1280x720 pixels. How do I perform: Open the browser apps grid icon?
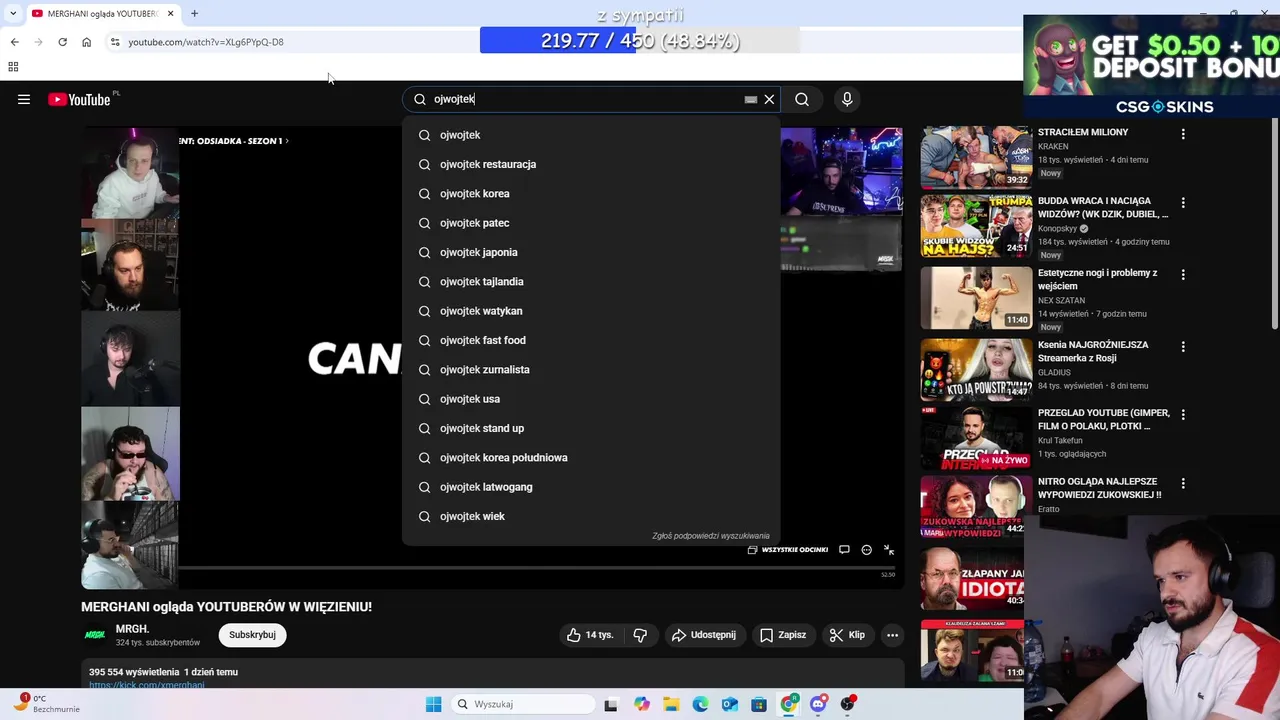13,67
